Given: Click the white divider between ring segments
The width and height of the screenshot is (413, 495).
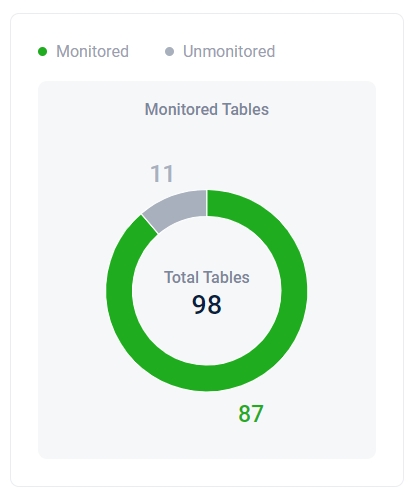Looking at the screenshot, I should pyautogui.click(x=149, y=224).
